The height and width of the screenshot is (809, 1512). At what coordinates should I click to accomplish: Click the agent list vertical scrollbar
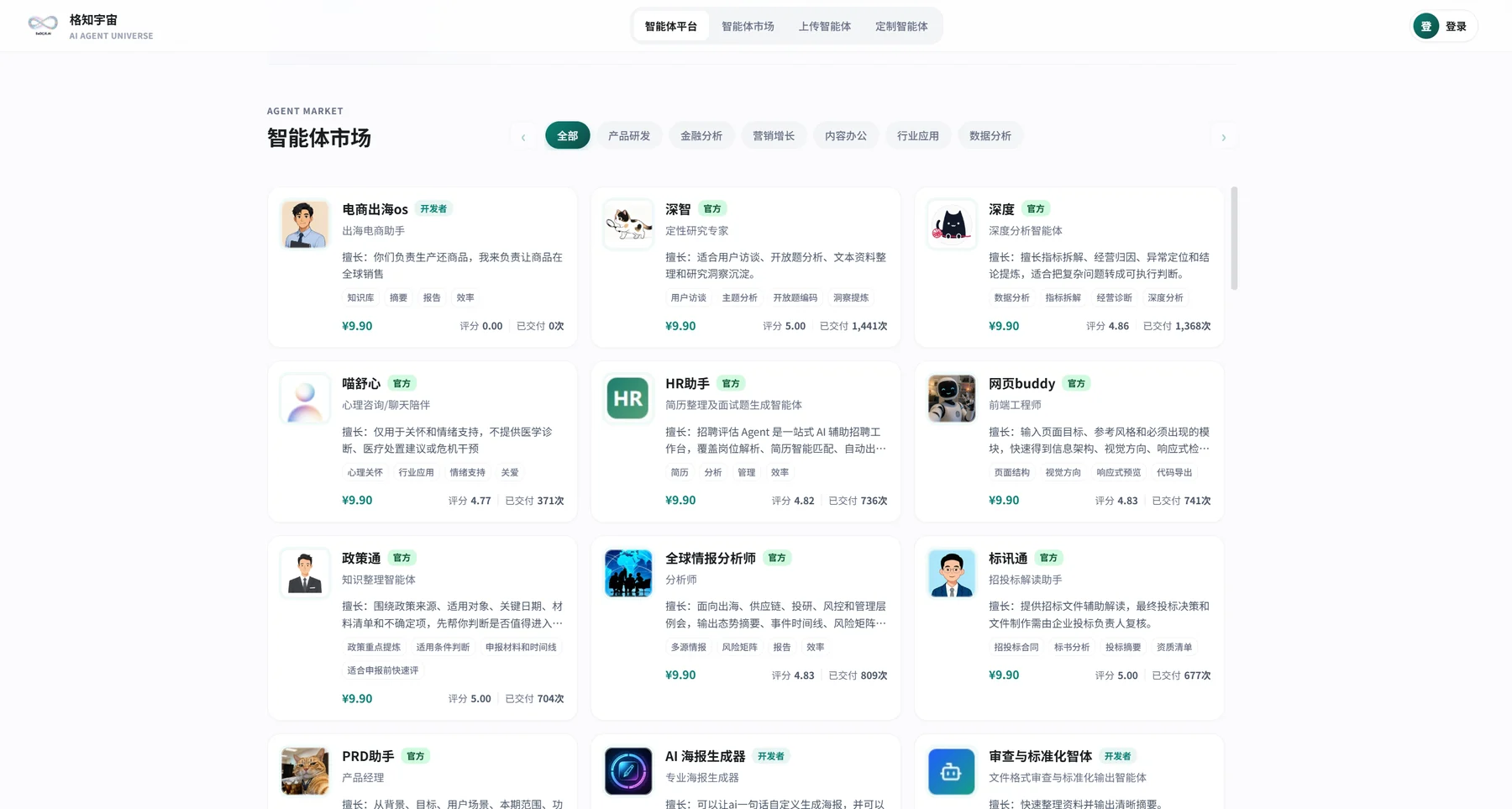(1234, 239)
